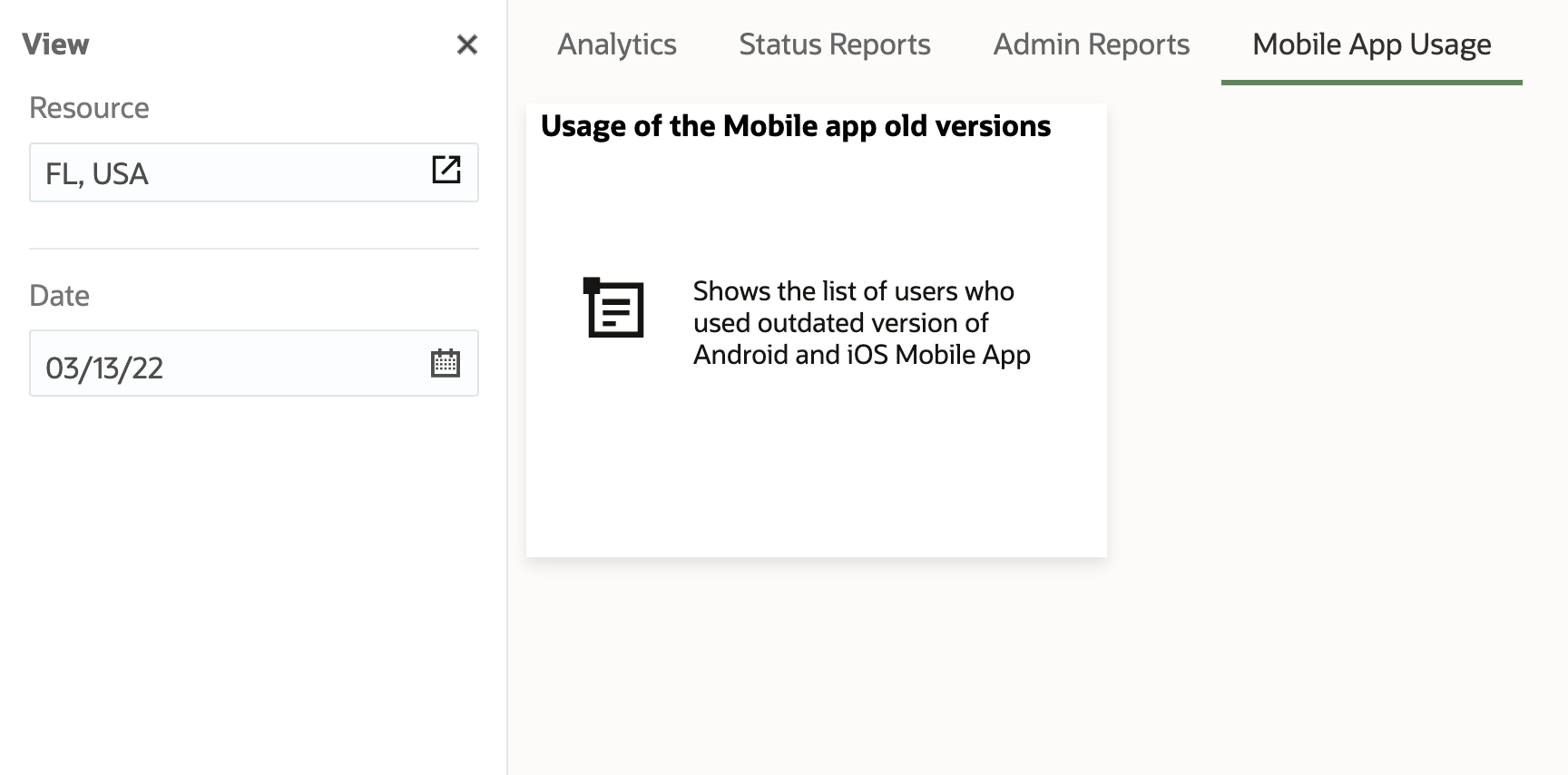Click empty gray area right of report card

[1334, 363]
